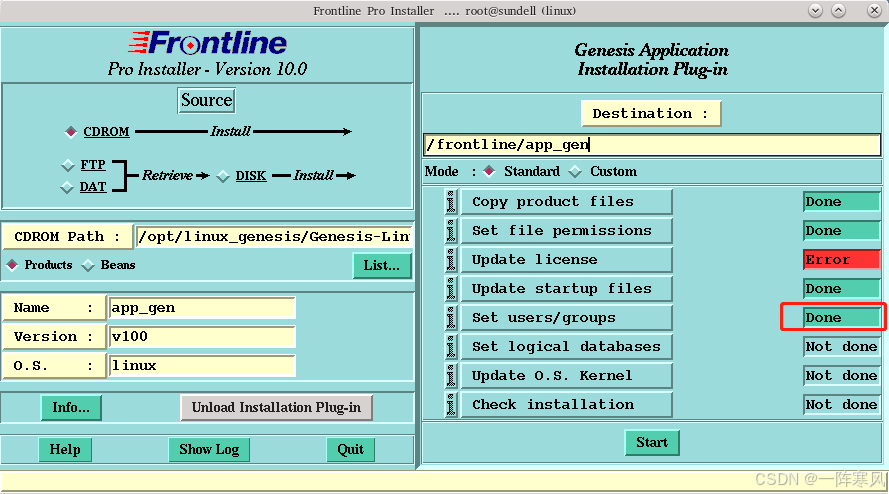Click Done status of Copy product files
This screenshot has height=494, width=889.
point(841,202)
